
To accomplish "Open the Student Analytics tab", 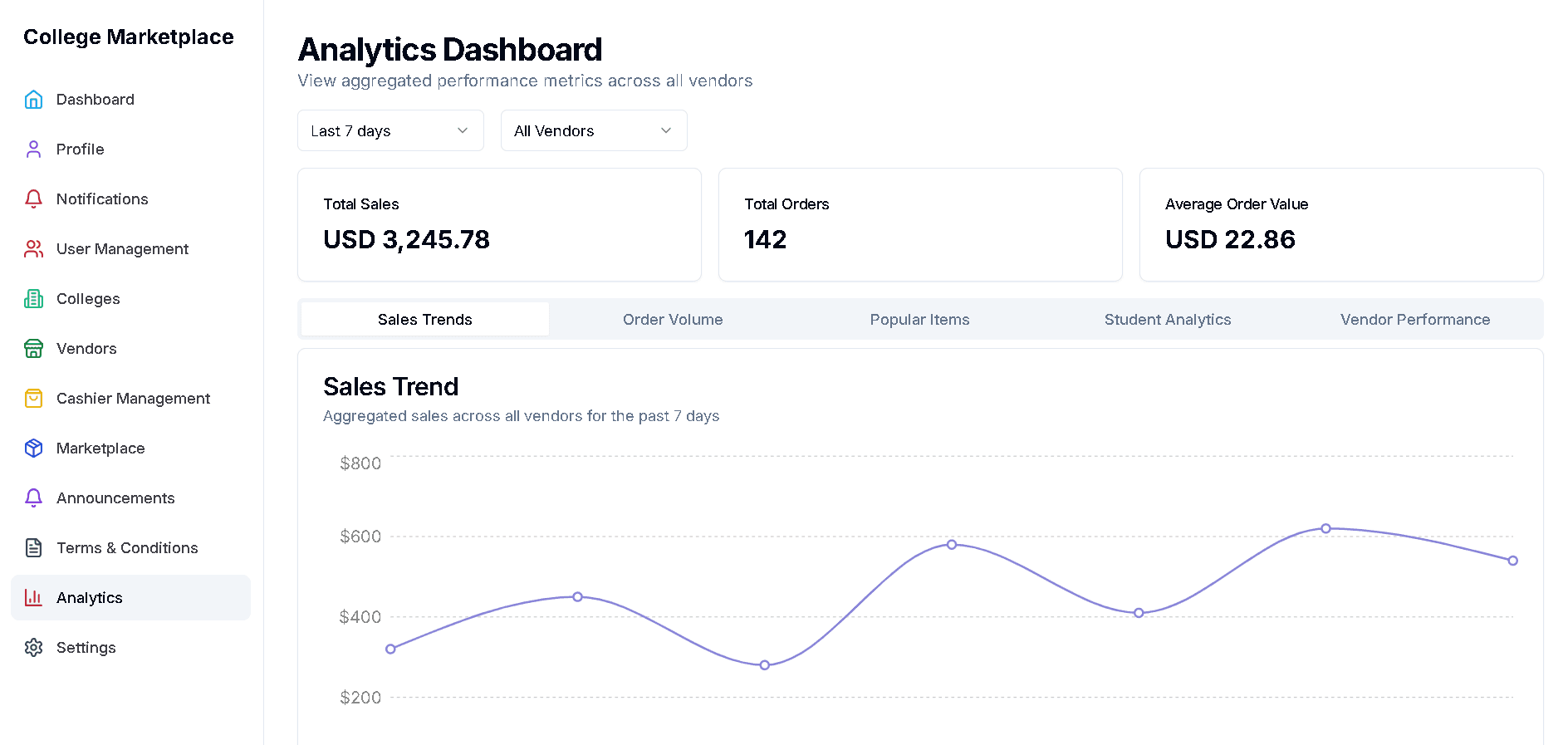I will point(1167,320).
